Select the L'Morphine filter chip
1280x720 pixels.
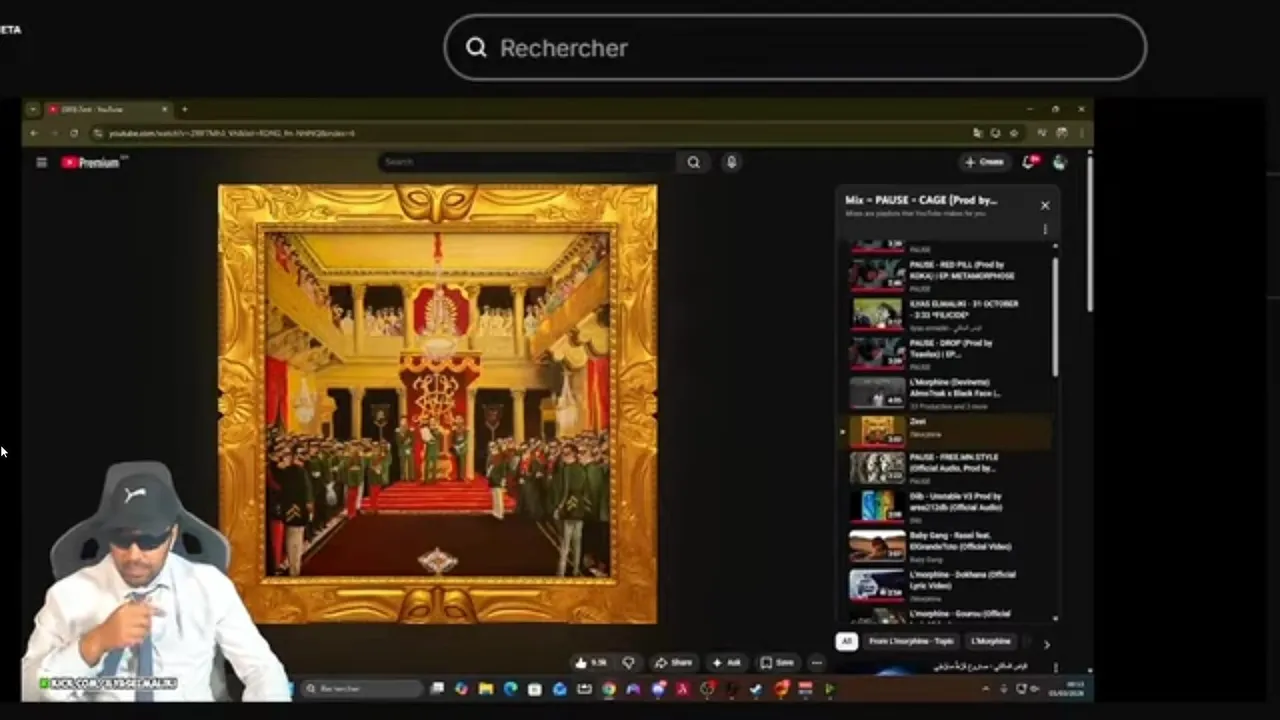(991, 641)
